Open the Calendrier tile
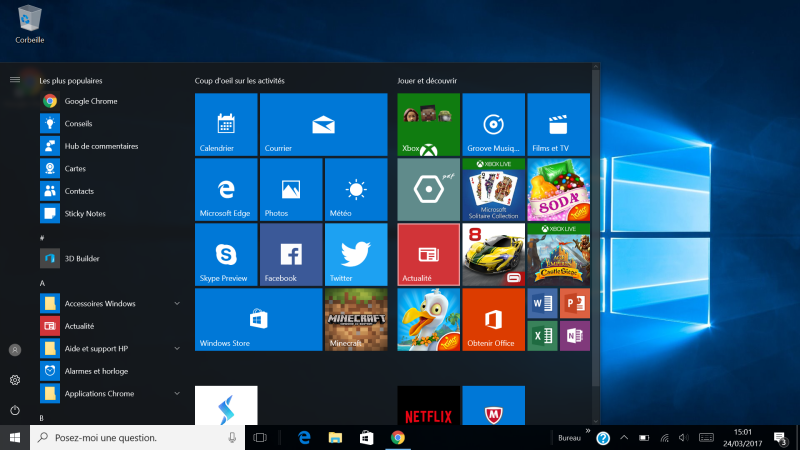The height and width of the screenshot is (450, 800). coord(226,125)
